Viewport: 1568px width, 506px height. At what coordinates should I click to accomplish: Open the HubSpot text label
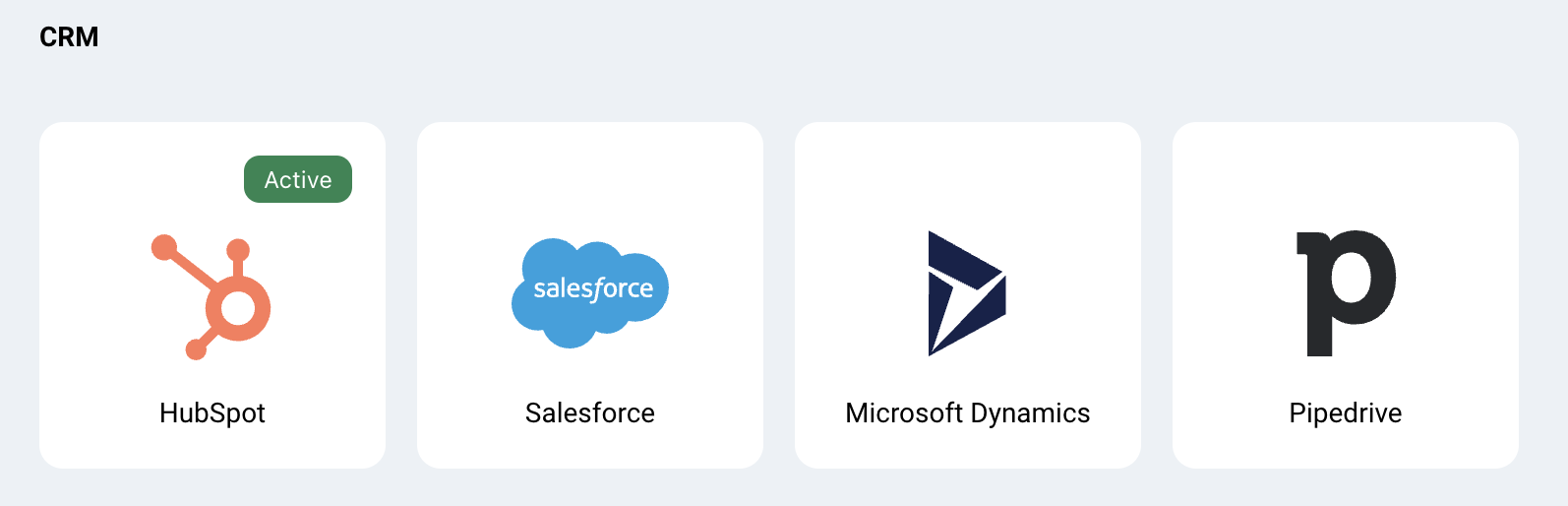[212, 412]
